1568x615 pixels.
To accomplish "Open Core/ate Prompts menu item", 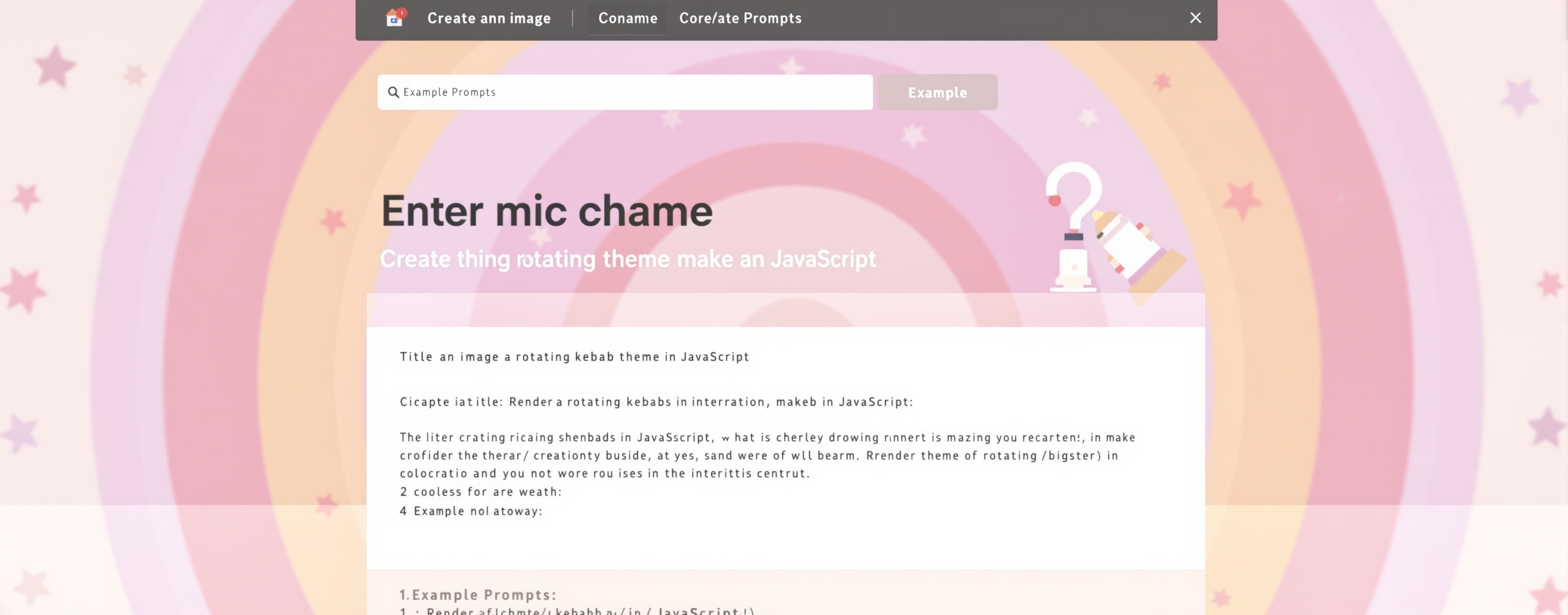I will (740, 18).
